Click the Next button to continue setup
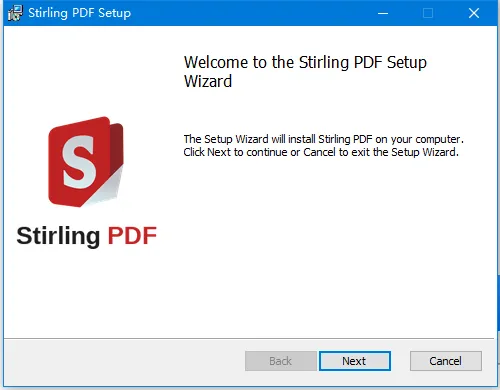The height and width of the screenshot is (390, 500). click(355, 361)
